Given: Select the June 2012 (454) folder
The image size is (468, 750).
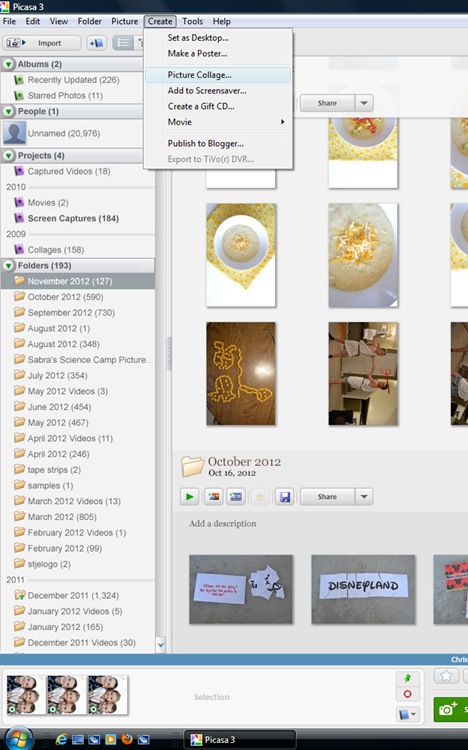Looking at the screenshot, I should pos(59,407).
